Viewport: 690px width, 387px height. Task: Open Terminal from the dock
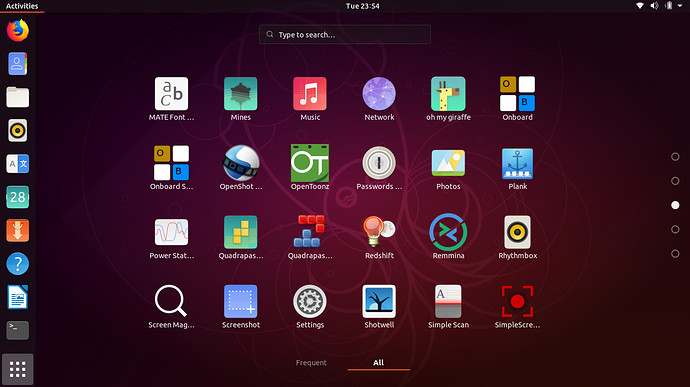pos(18,330)
